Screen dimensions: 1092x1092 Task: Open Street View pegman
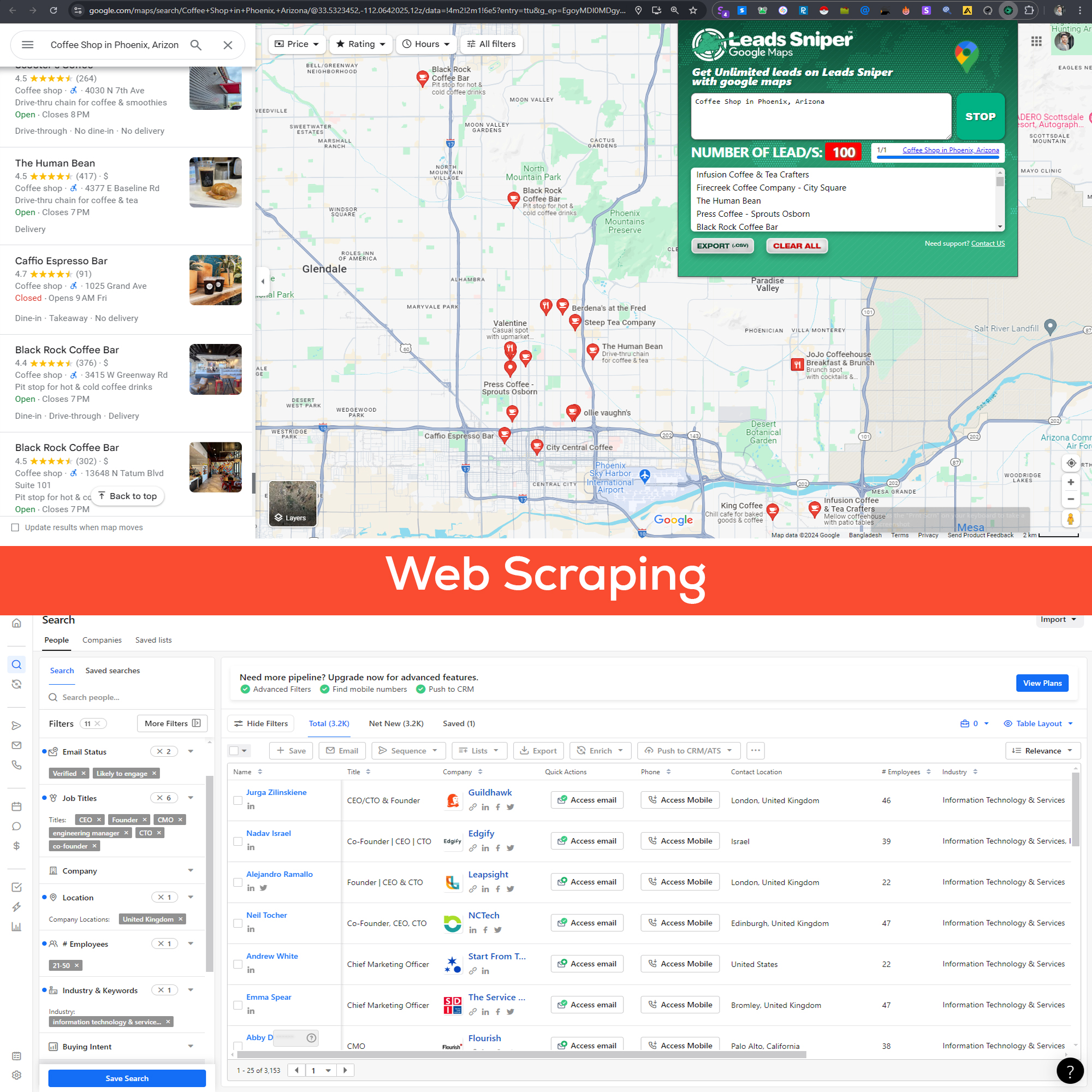tap(1071, 518)
